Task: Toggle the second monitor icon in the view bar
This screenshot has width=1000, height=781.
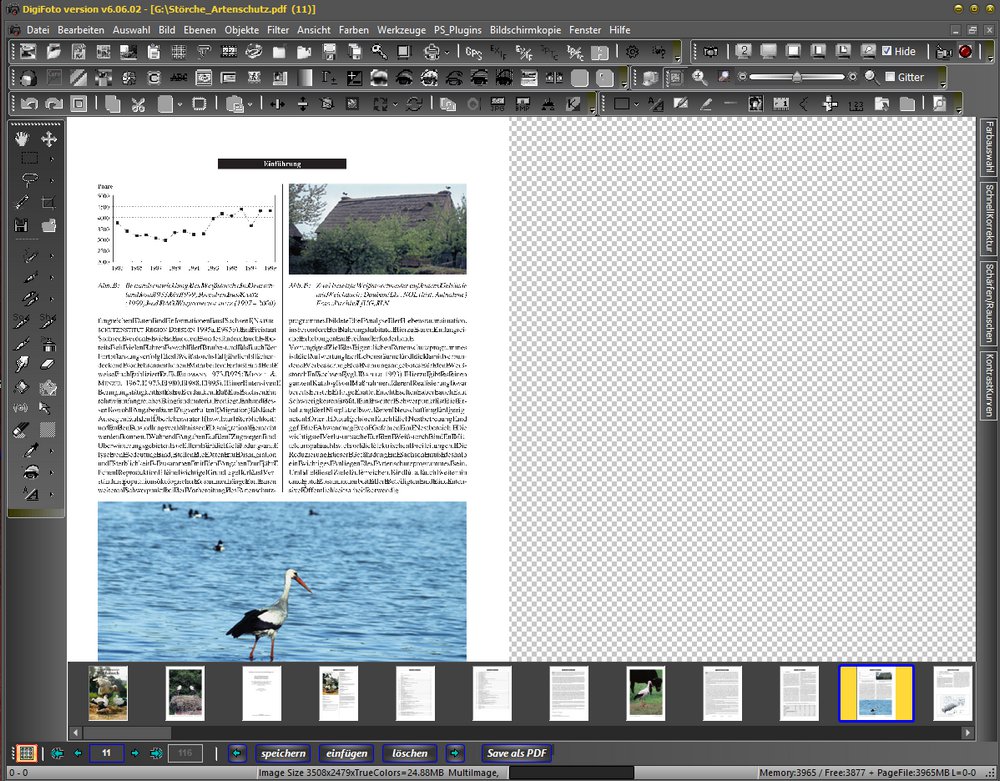Action: tap(742, 51)
